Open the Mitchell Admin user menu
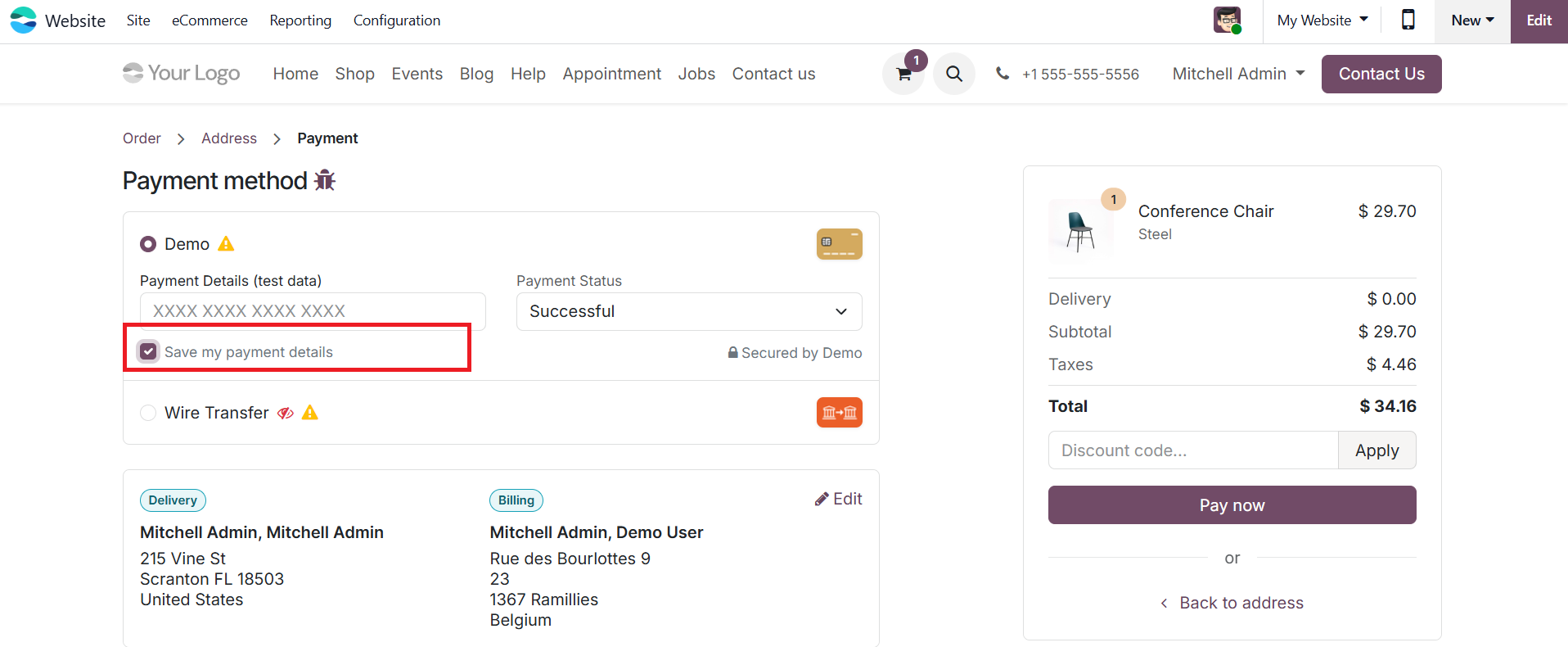 pyautogui.click(x=1238, y=74)
